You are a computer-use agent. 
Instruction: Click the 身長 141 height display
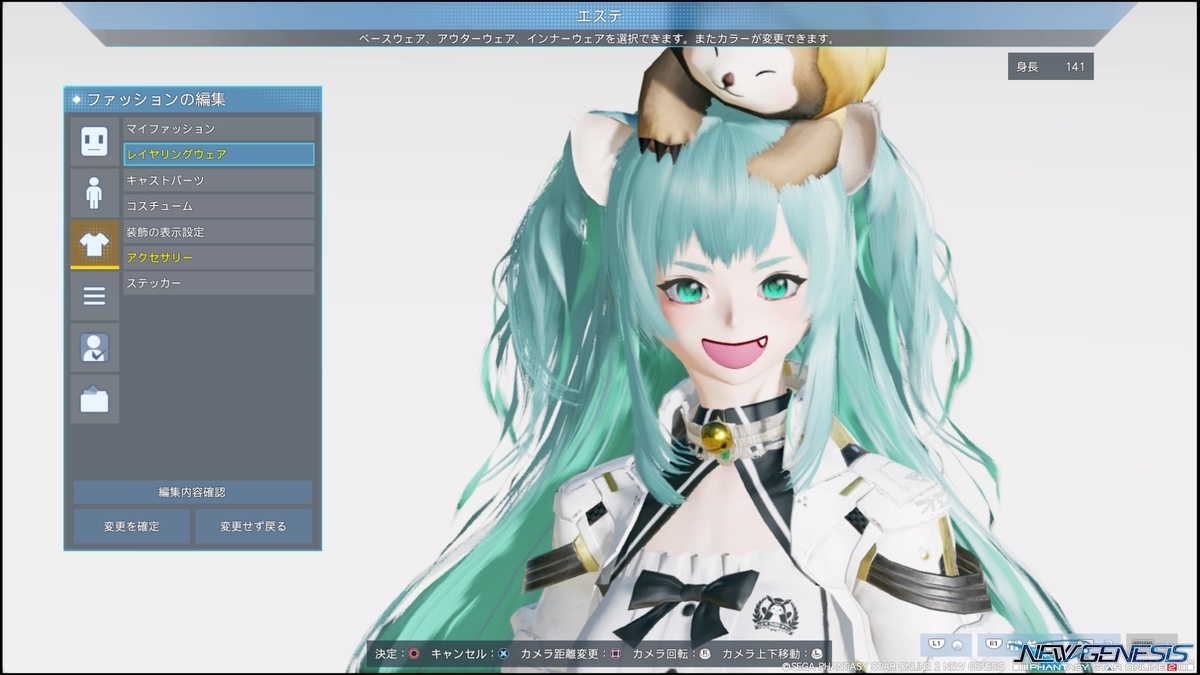(1050, 67)
